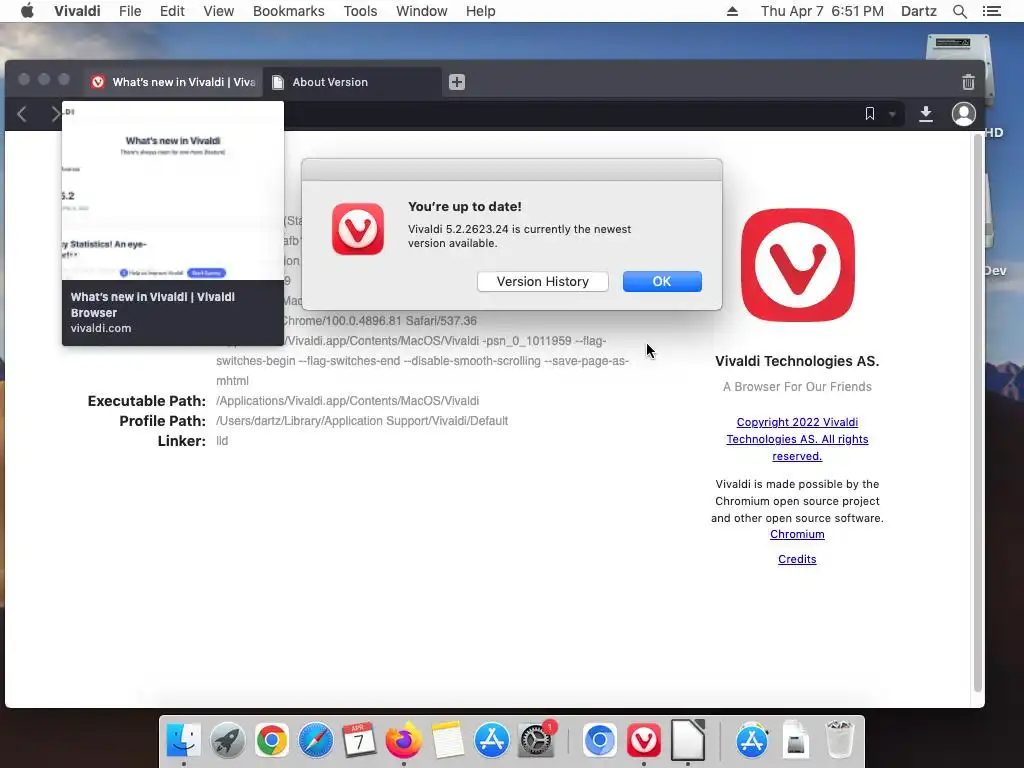Open the View menu

[218, 11]
